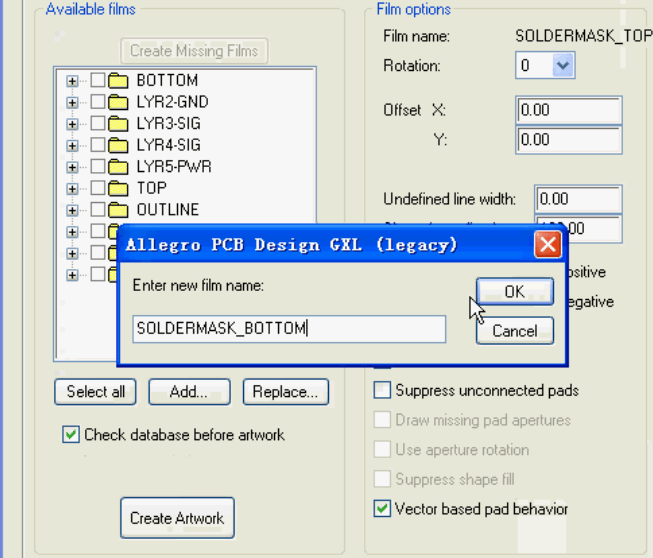653x558 pixels.
Task: Check the LYR4-SIG film checkbox
Action: 98,144
